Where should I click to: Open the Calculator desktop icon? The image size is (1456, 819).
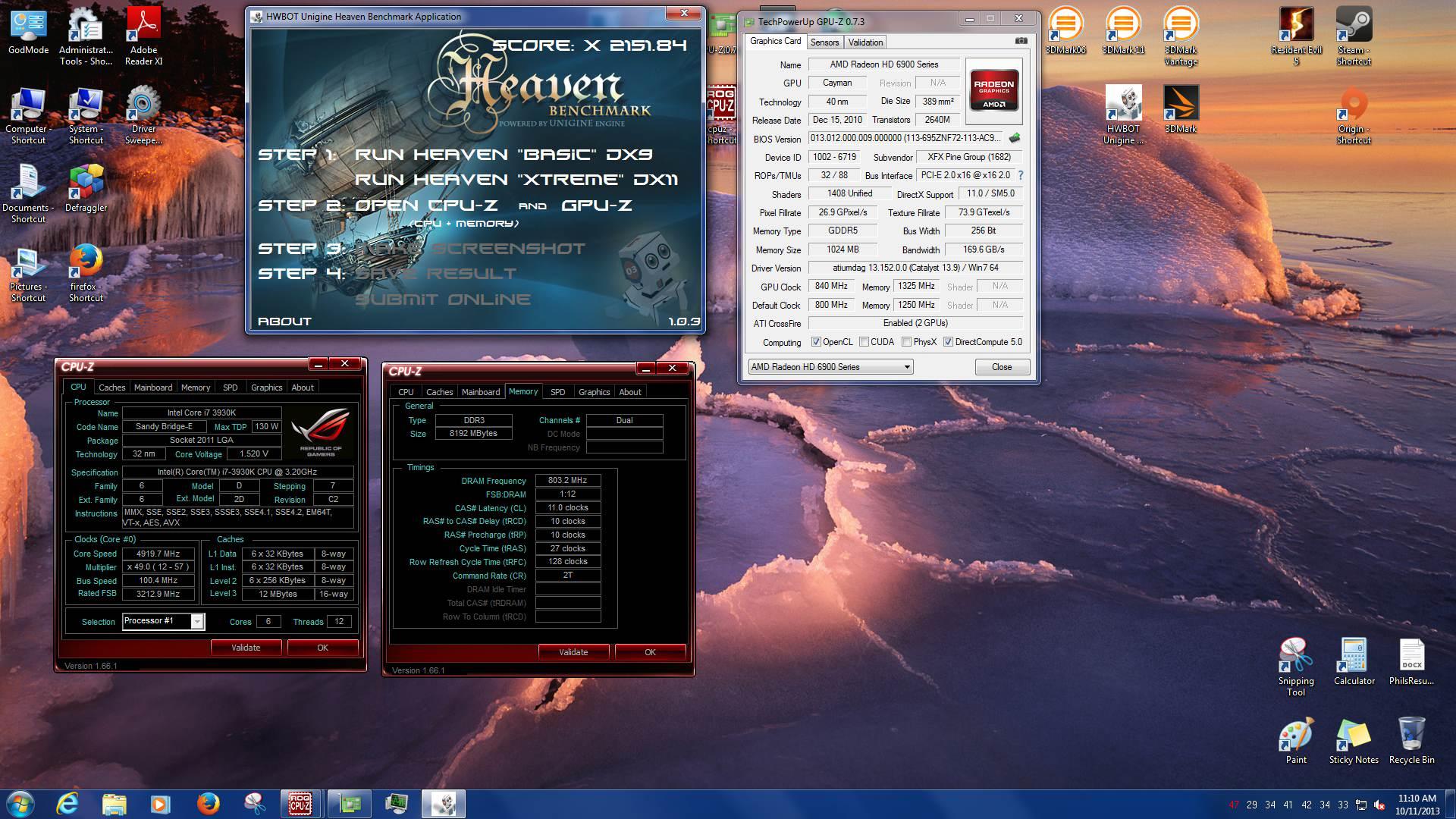pos(1354,662)
